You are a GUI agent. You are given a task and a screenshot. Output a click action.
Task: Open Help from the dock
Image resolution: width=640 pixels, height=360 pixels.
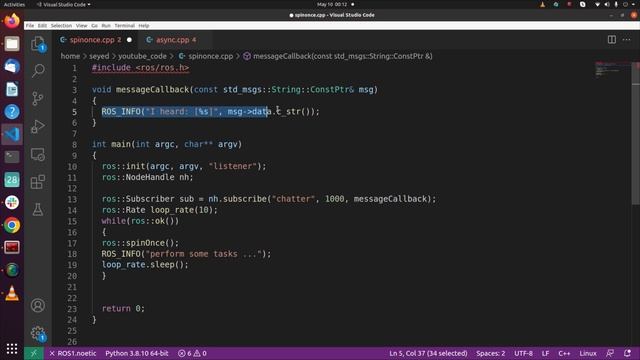point(12,111)
